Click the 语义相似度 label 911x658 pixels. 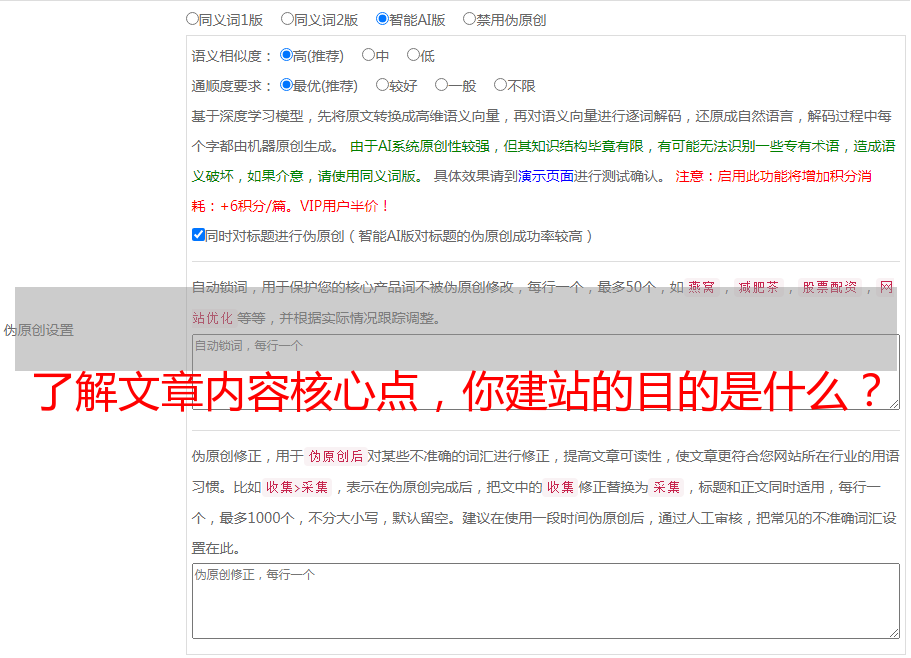(231, 56)
